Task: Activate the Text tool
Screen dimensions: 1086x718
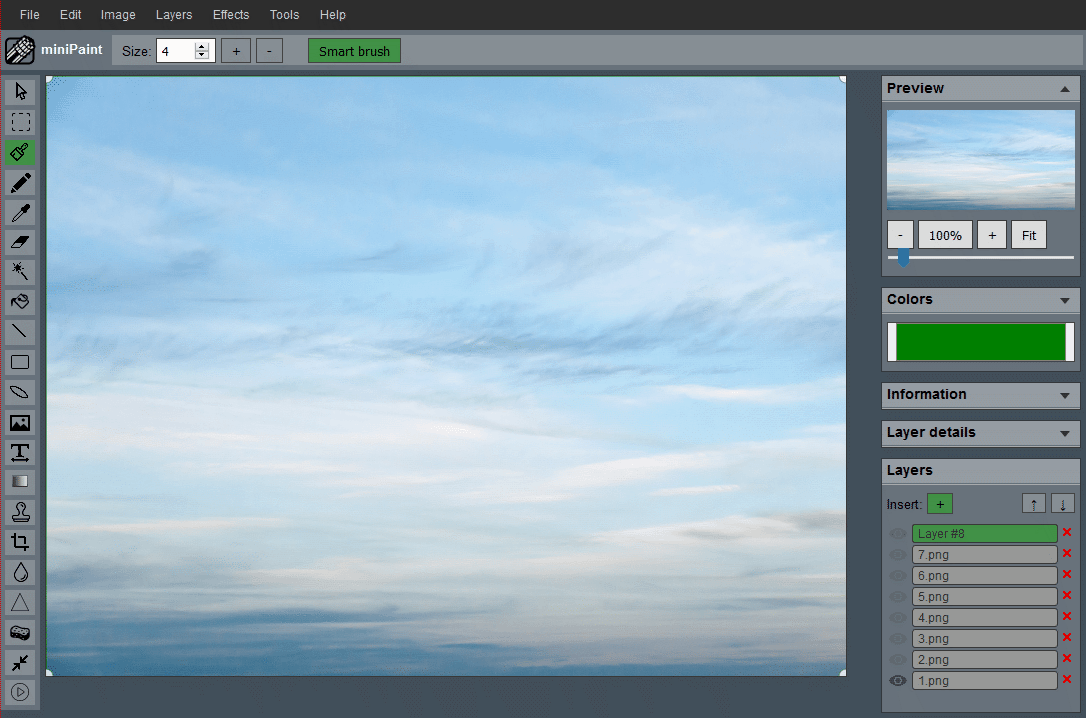Action: click(x=20, y=452)
